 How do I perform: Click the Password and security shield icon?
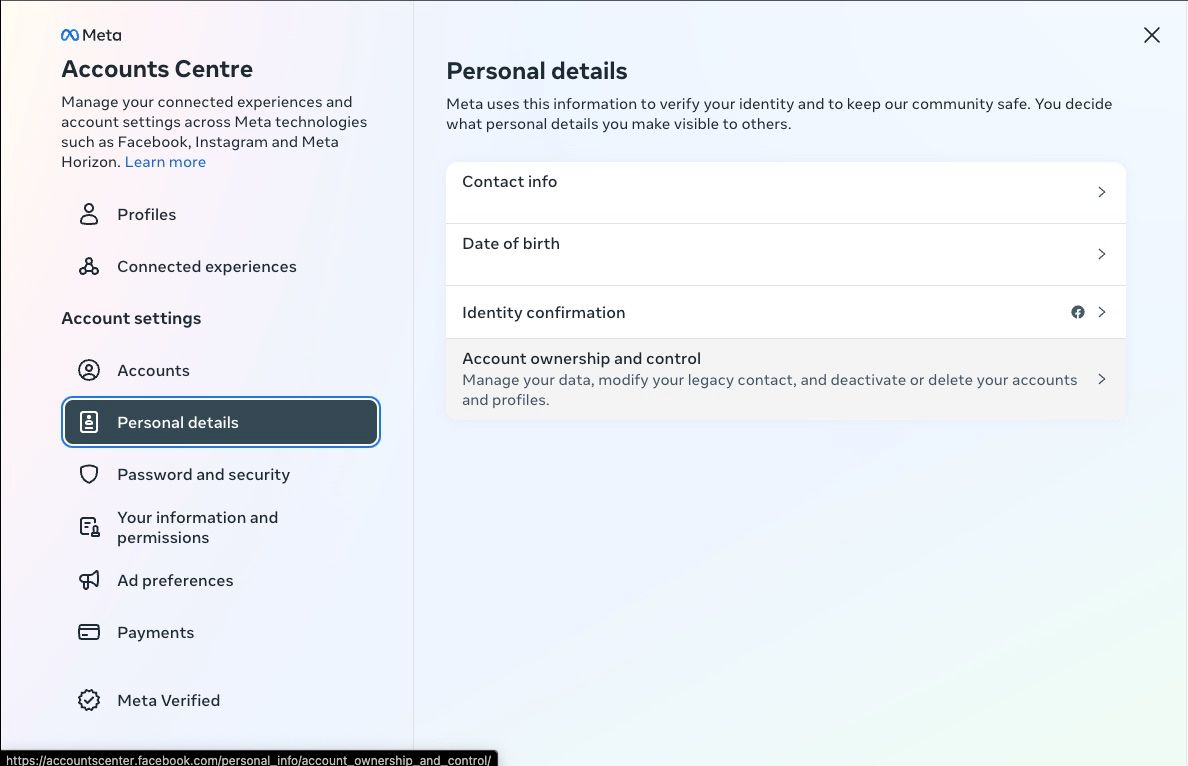tap(89, 474)
